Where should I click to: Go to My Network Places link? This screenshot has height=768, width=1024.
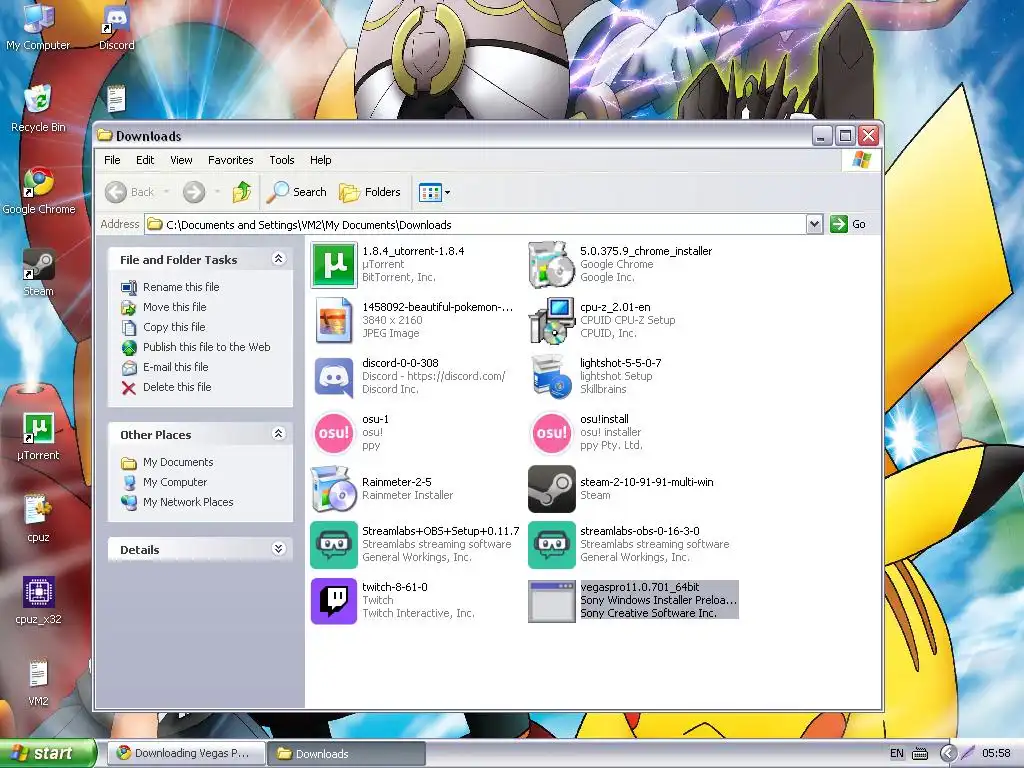pos(188,502)
